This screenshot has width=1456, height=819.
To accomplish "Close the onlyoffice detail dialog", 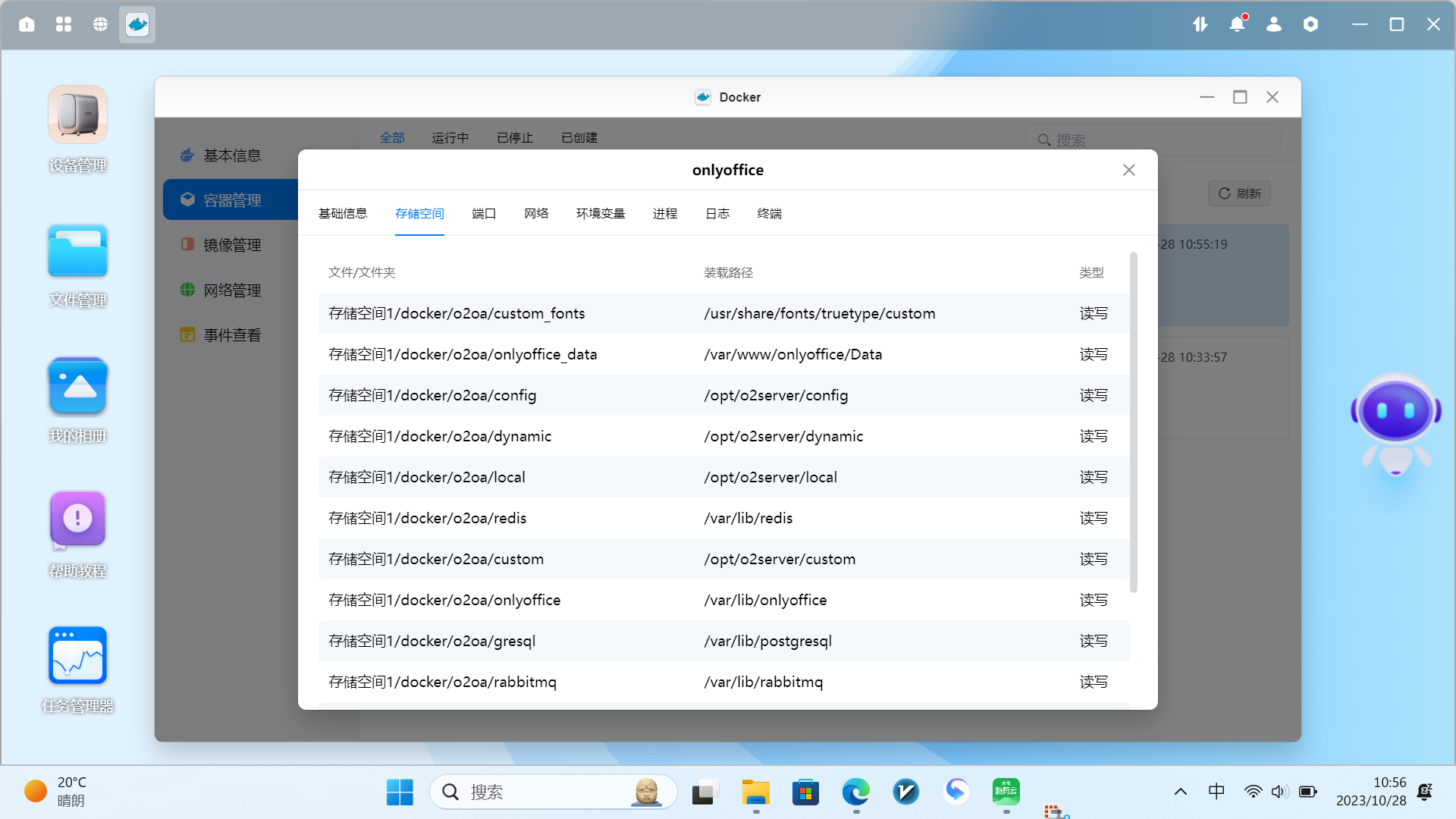I will coord(1128,170).
